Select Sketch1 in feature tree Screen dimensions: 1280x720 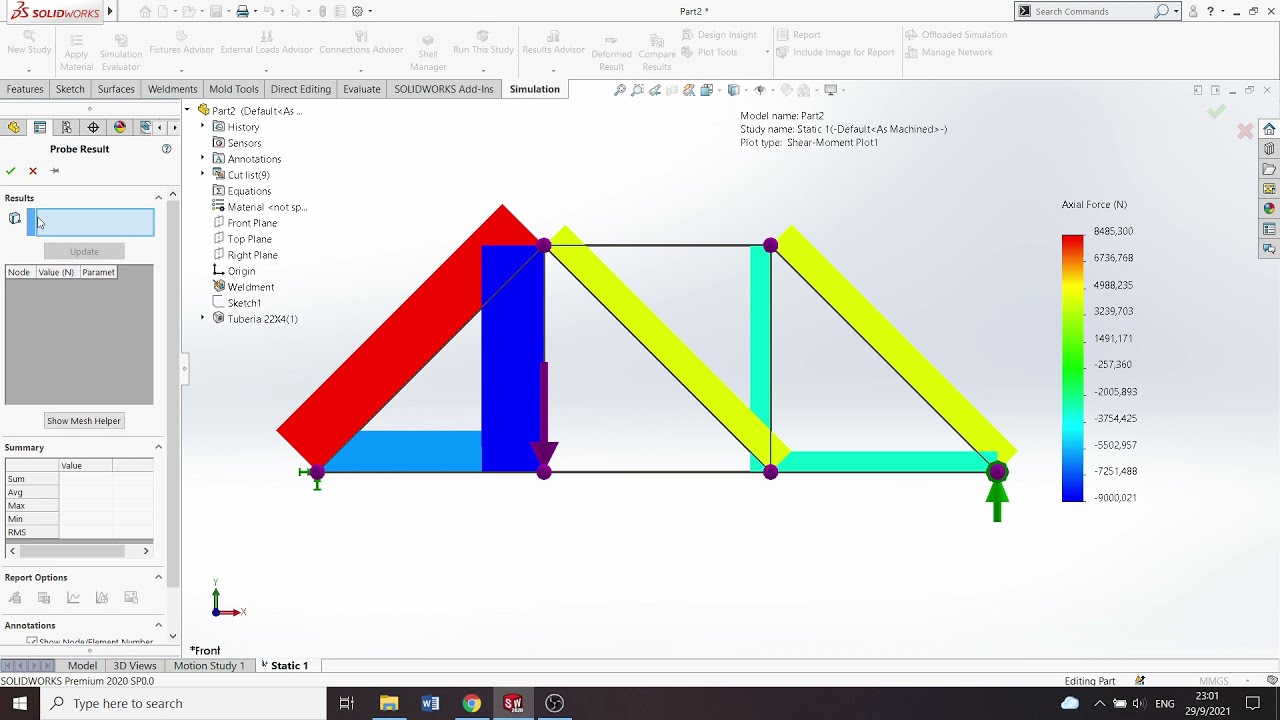coord(244,303)
